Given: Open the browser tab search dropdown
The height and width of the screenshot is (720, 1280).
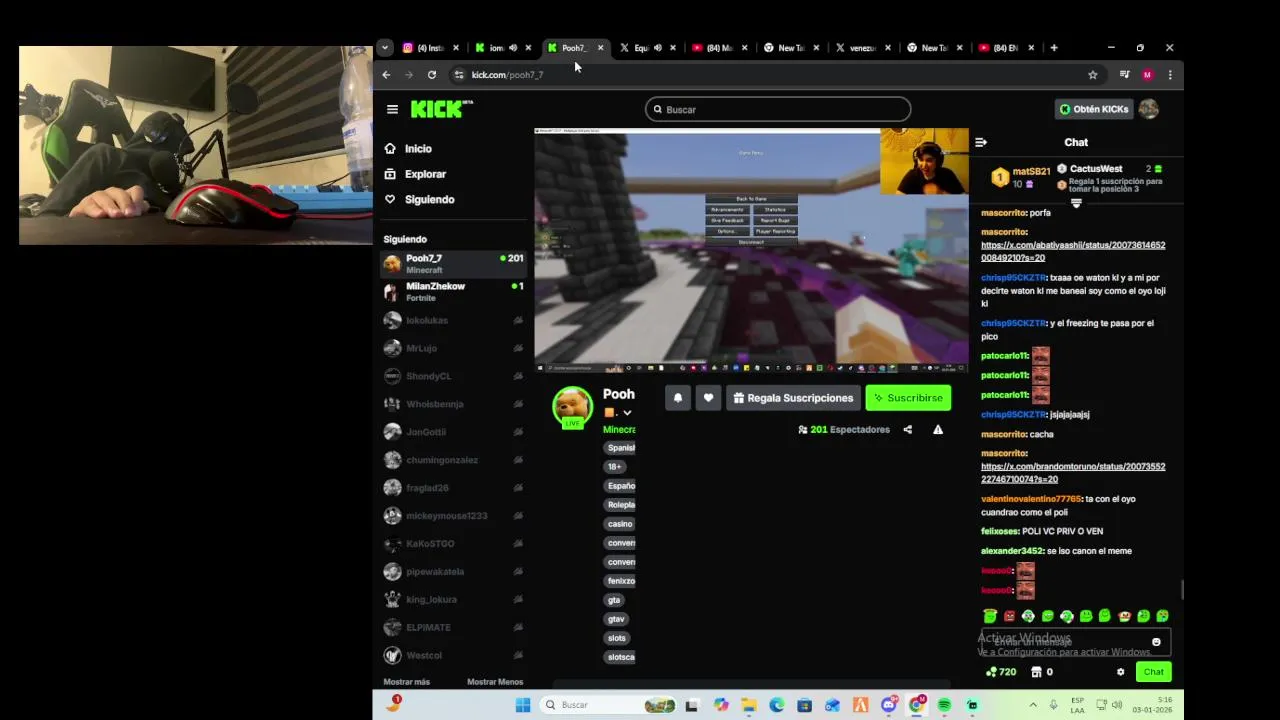Looking at the screenshot, I should point(384,47).
